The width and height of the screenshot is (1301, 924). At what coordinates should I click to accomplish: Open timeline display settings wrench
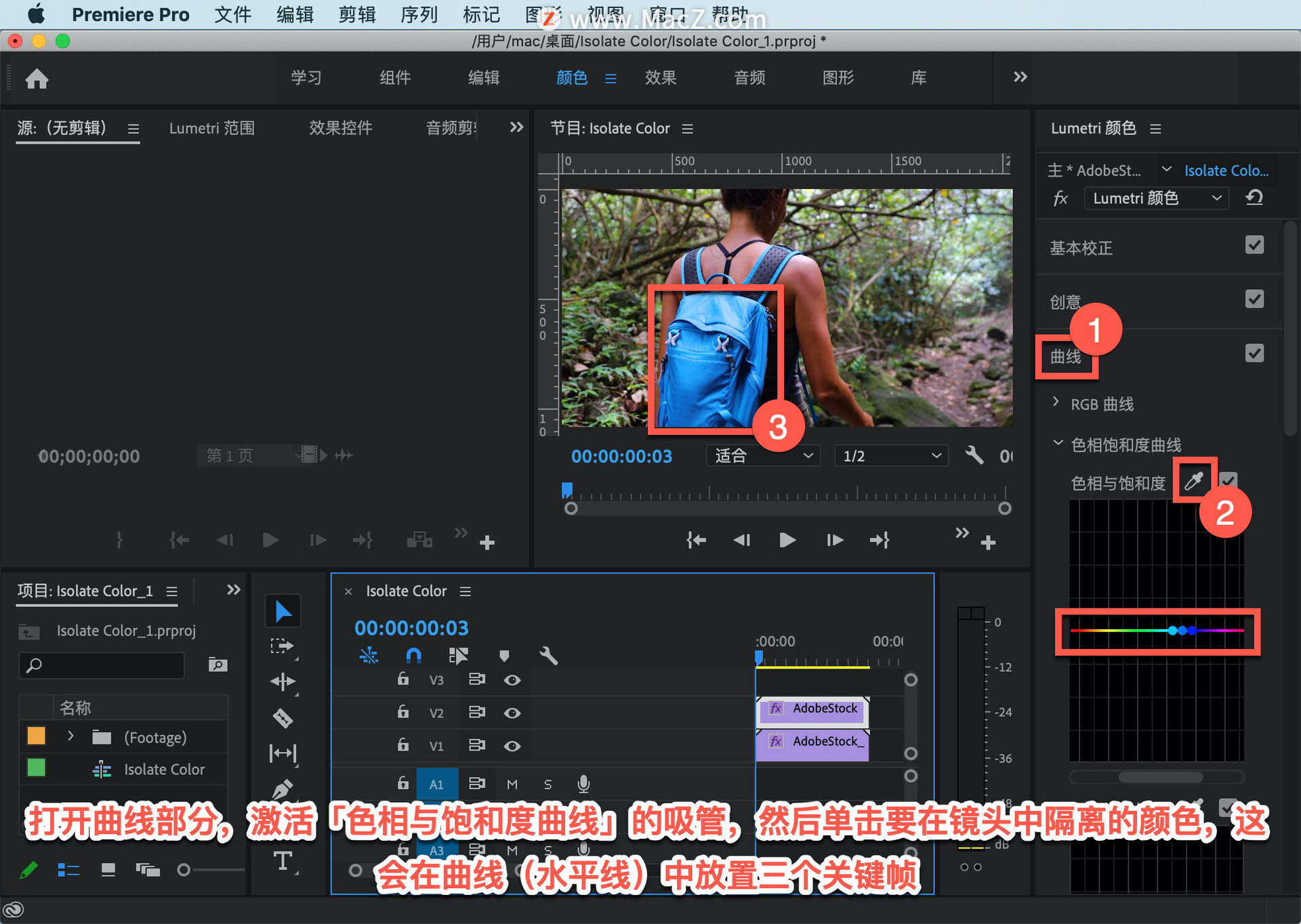click(548, 655)
